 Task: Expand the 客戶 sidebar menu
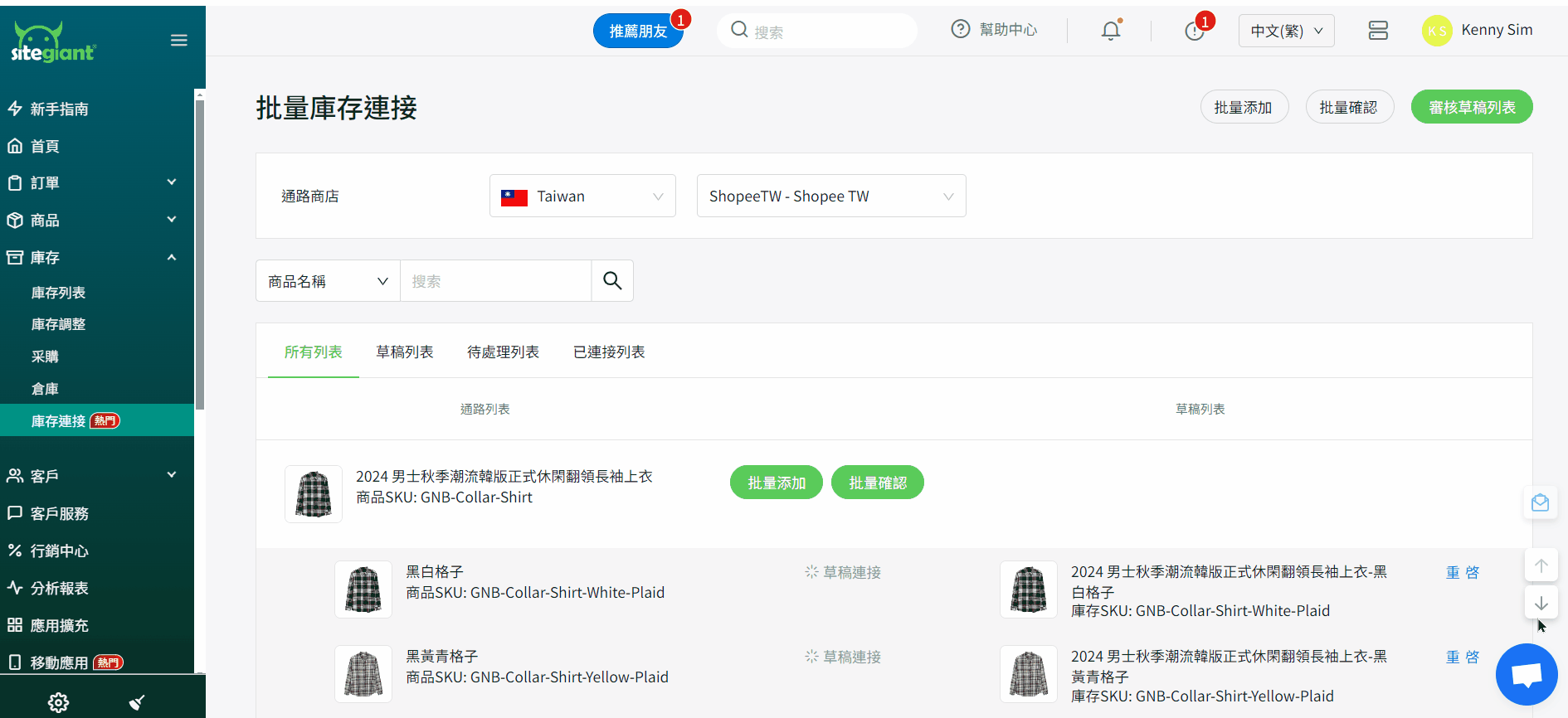pyautogui.click(x=97, y=476)
